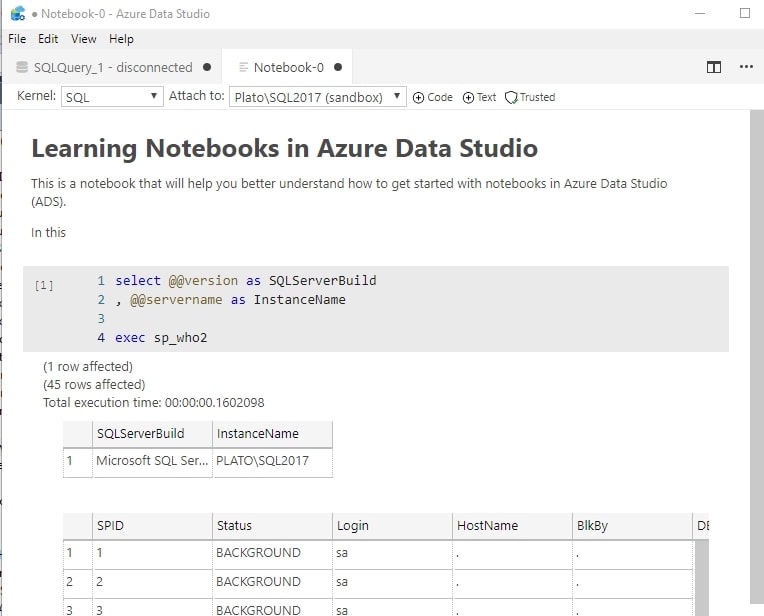Click the unsaved dot on SQLQuery_1 tab

(207, 67)
